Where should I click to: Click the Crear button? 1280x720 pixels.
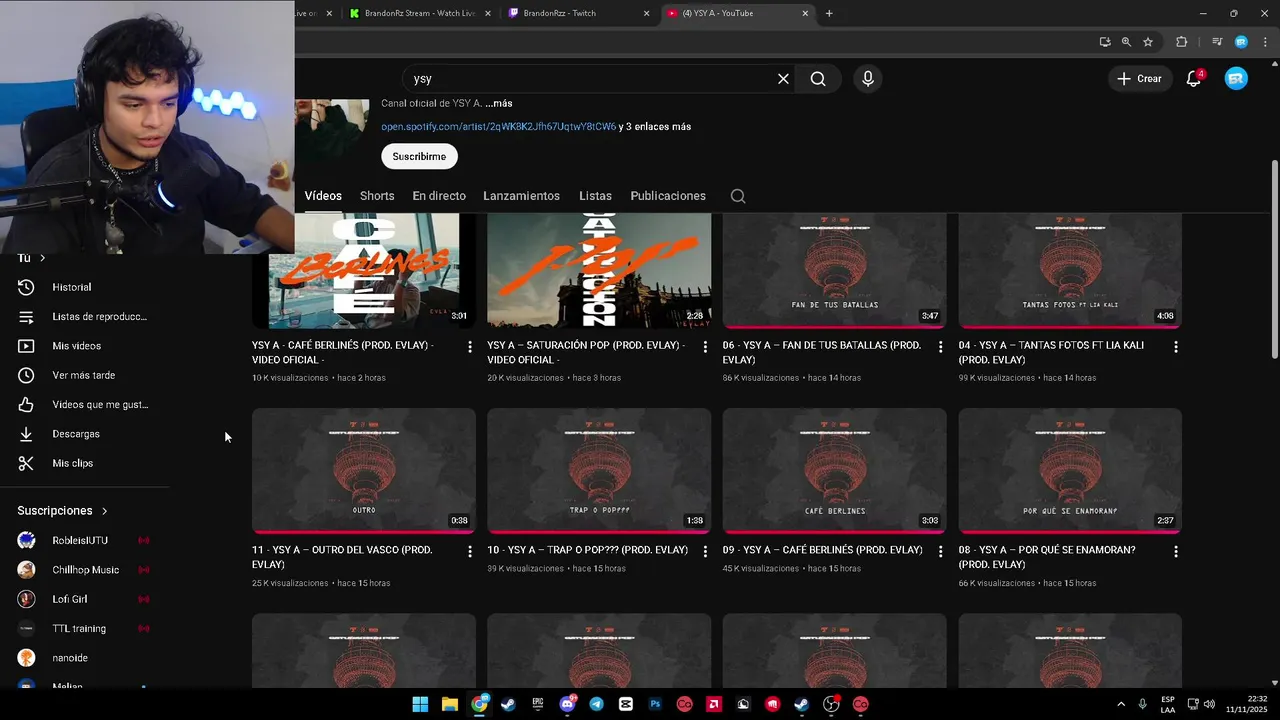pos(1140,79)
